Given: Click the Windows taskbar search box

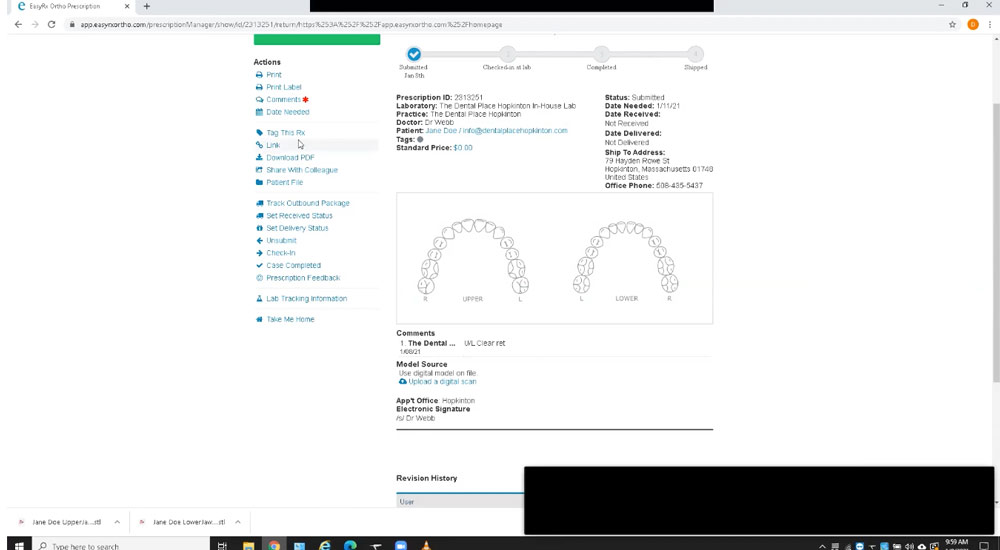Looking at the screenshot, I should (x=120, y=546).
